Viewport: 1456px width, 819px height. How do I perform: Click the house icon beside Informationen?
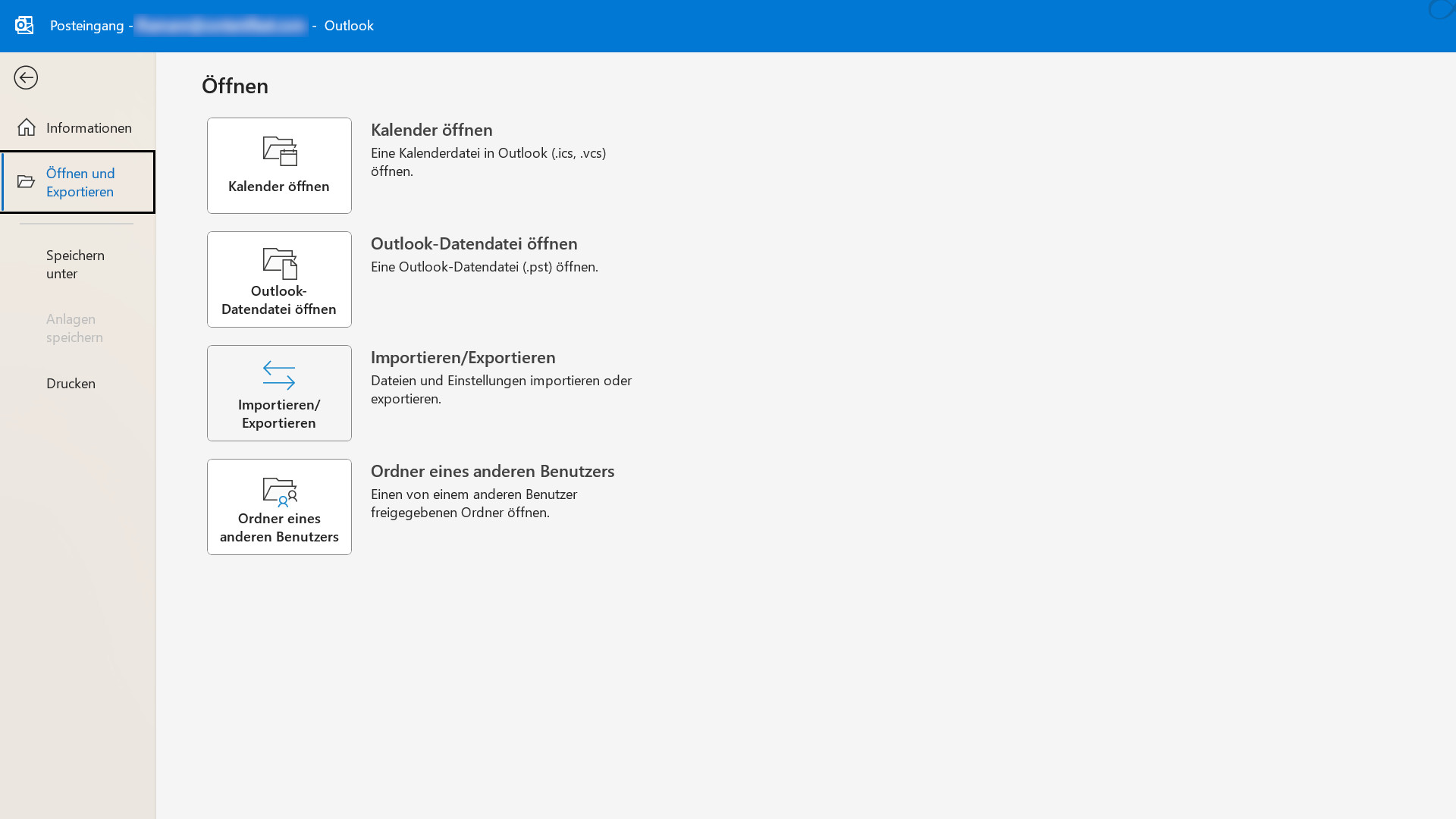[x=27, y=127]
